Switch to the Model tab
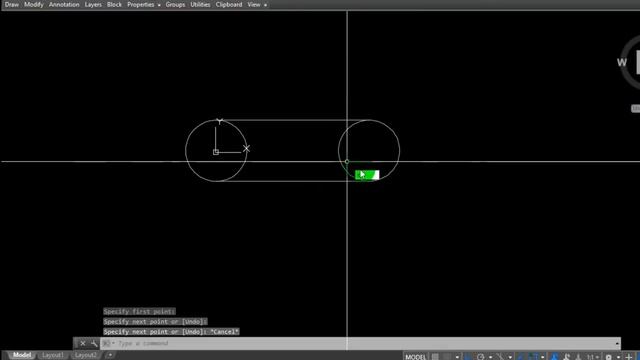640x360 pixels. click(21, 355)
